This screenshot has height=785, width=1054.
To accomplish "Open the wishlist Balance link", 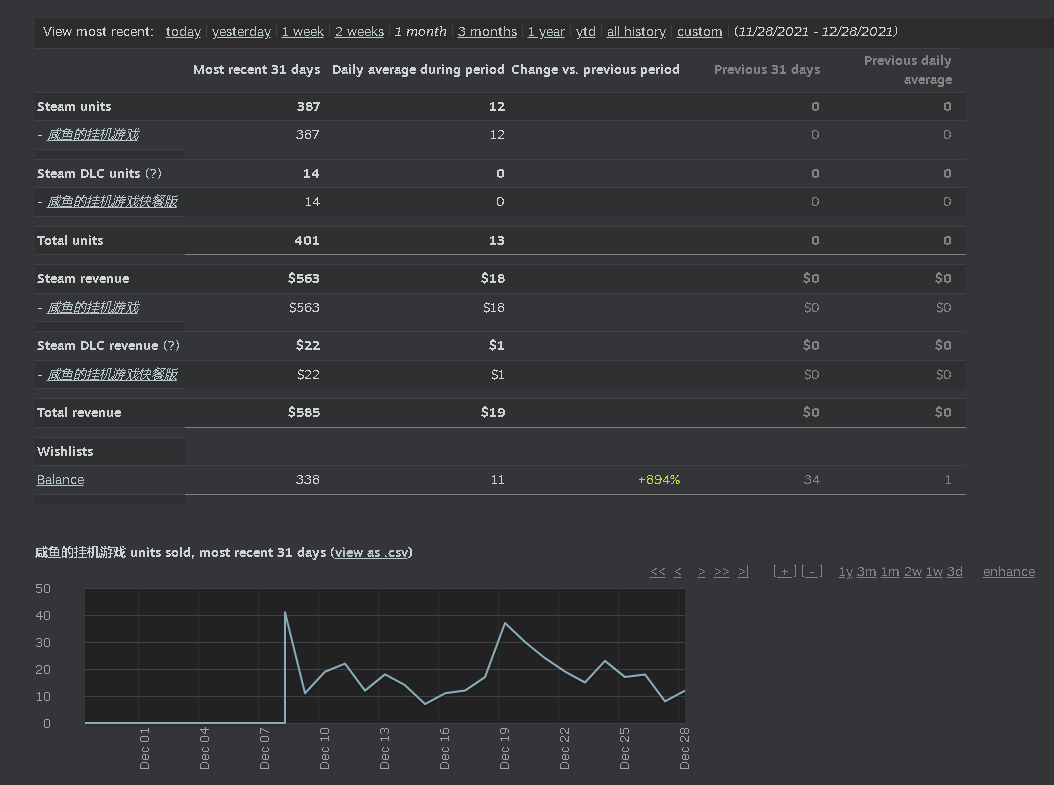I will (x=60, y=480).
